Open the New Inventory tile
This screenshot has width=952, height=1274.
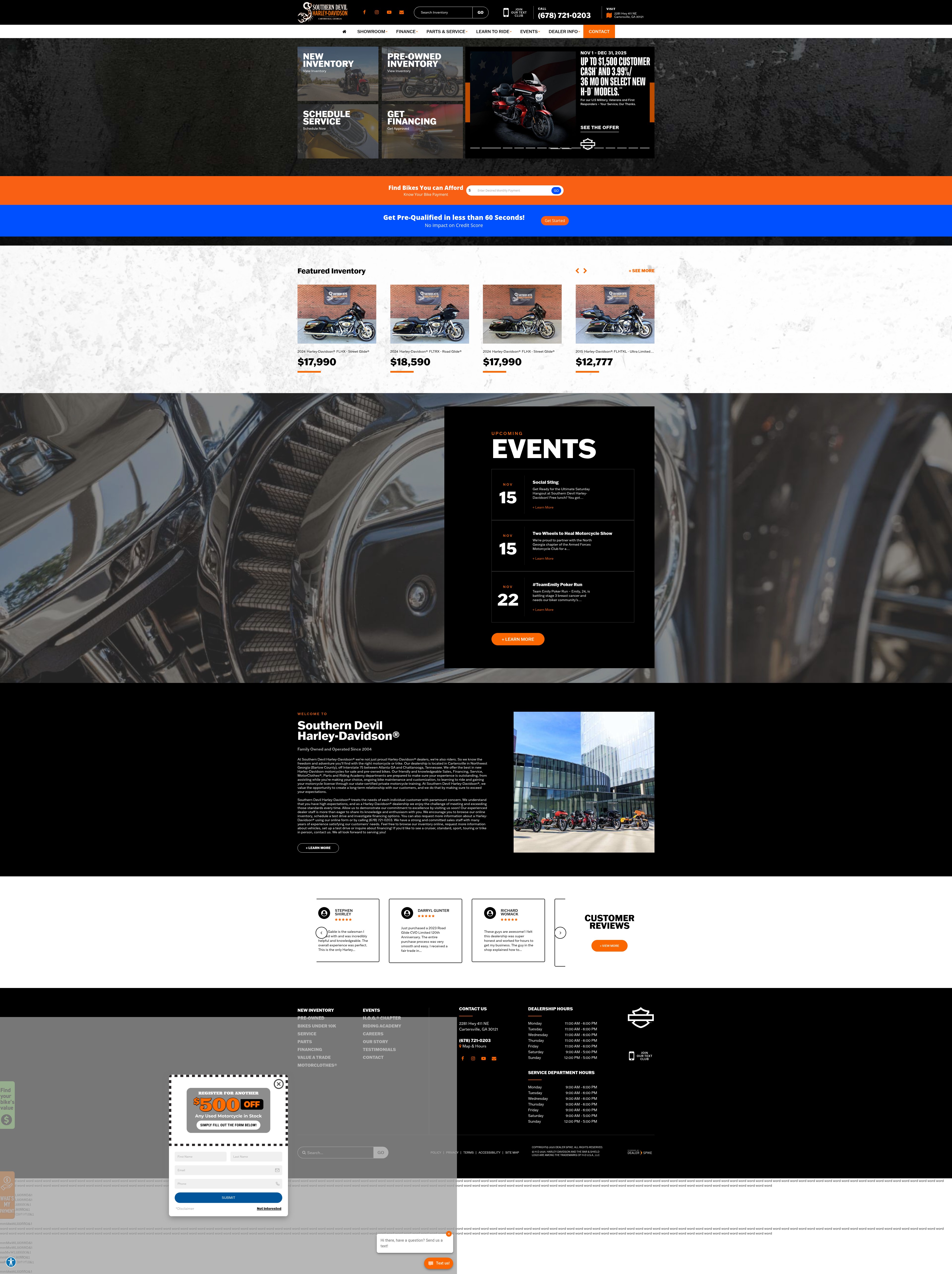(338, 74)
